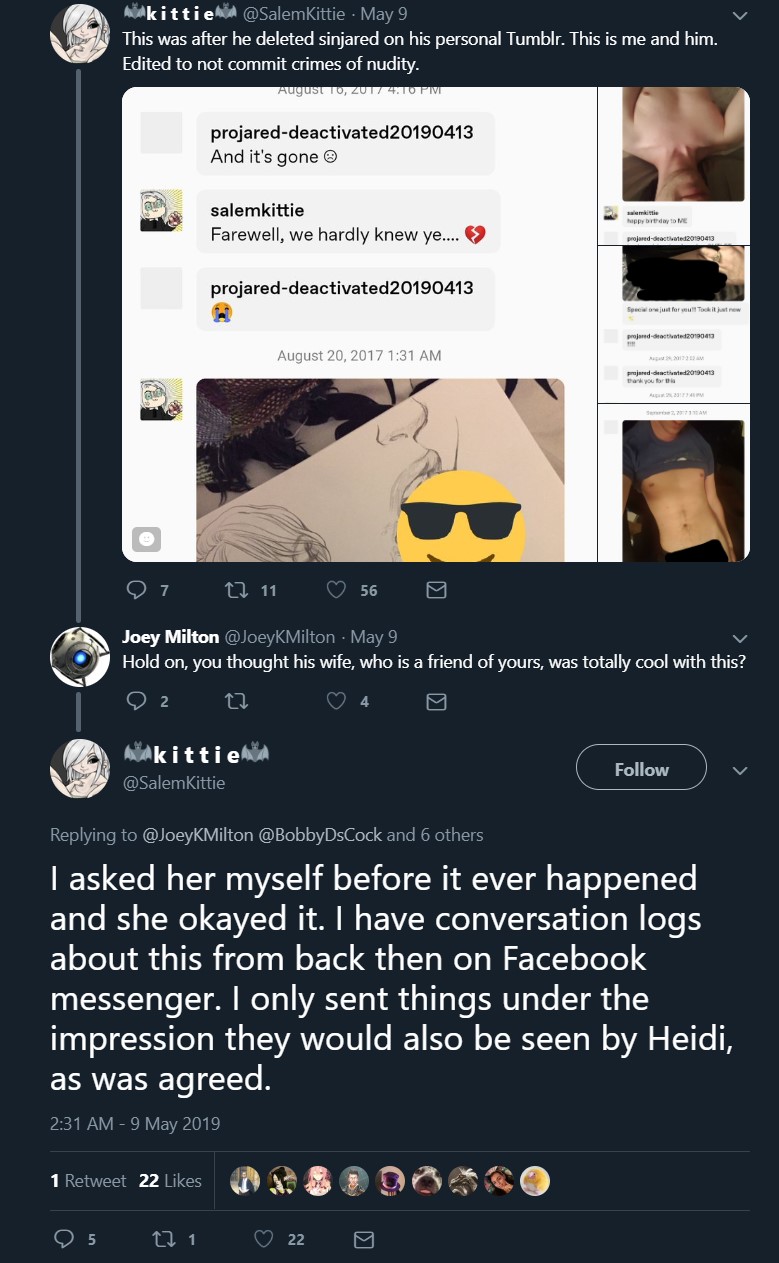This screenshot has width=779, height=1263.
Task: Retweet Joey Milton's tweet
Action: click(x=237, y=701)
